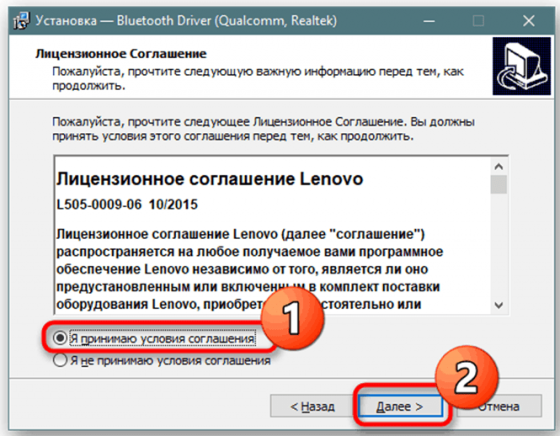
Task: Click the license scrollbar thumb
Action: tap(499, 184)
